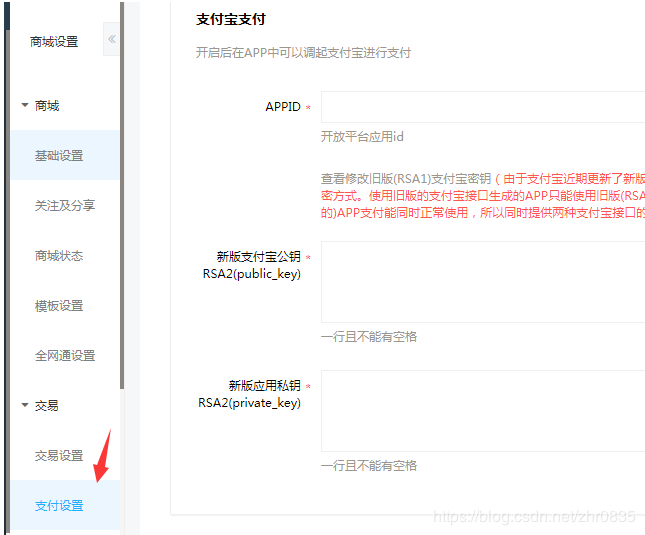Image resolution: width=645 pixels, height=535 pixels.
Task: Click 开启后在APP中可以调起支付宝进行支付 description
Action: (303, 53)
